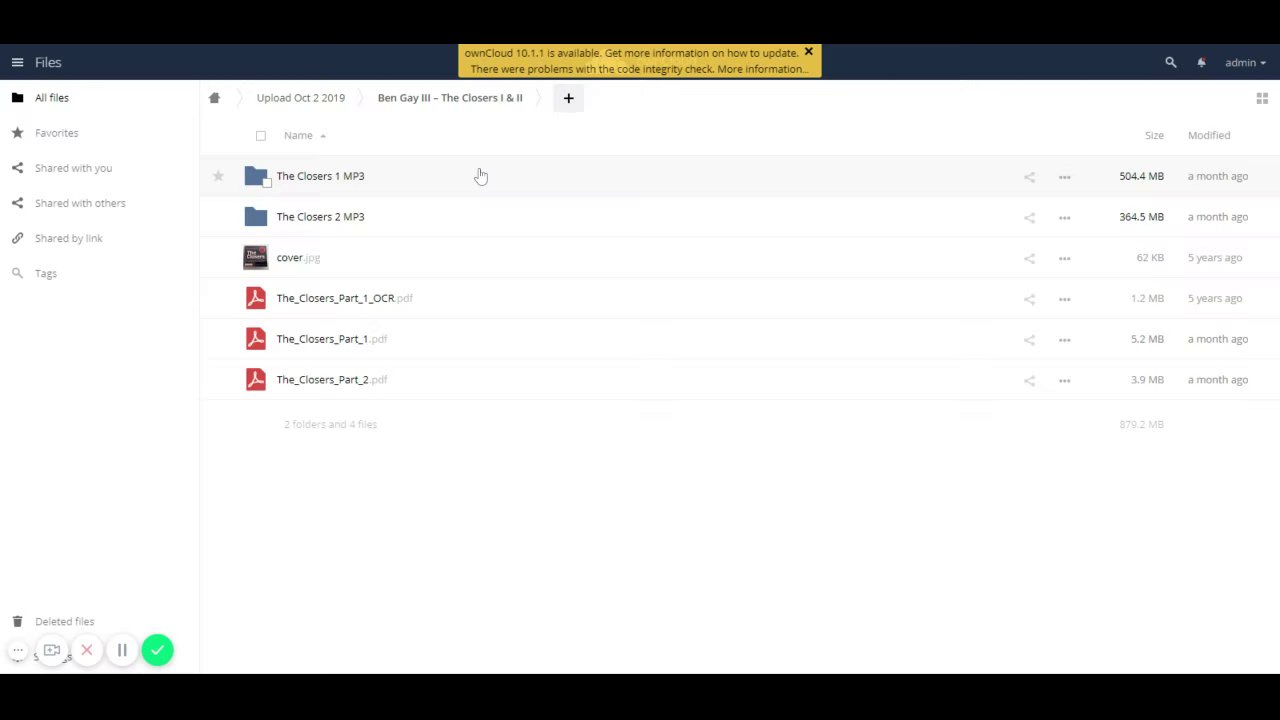Open The_Closers_Part_1.pdf
This screenshot has width=1280, height=720.
pyautogui.click(x=331, y=339)
